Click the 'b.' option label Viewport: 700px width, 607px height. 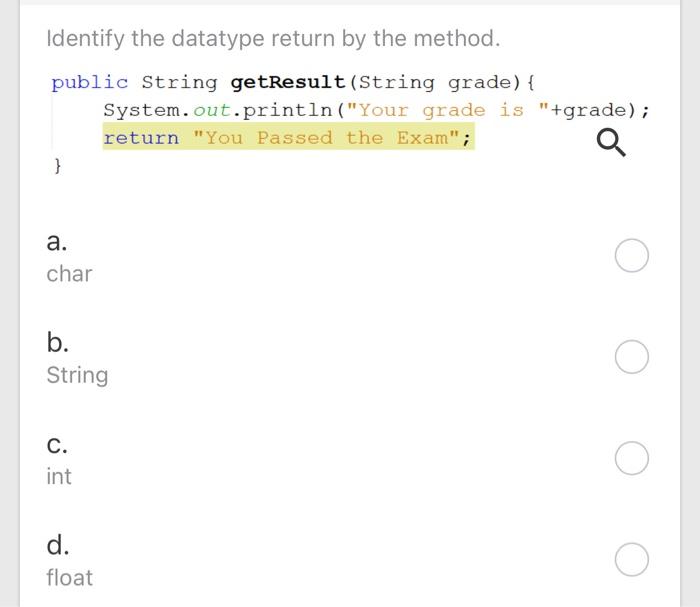point(58,342)
